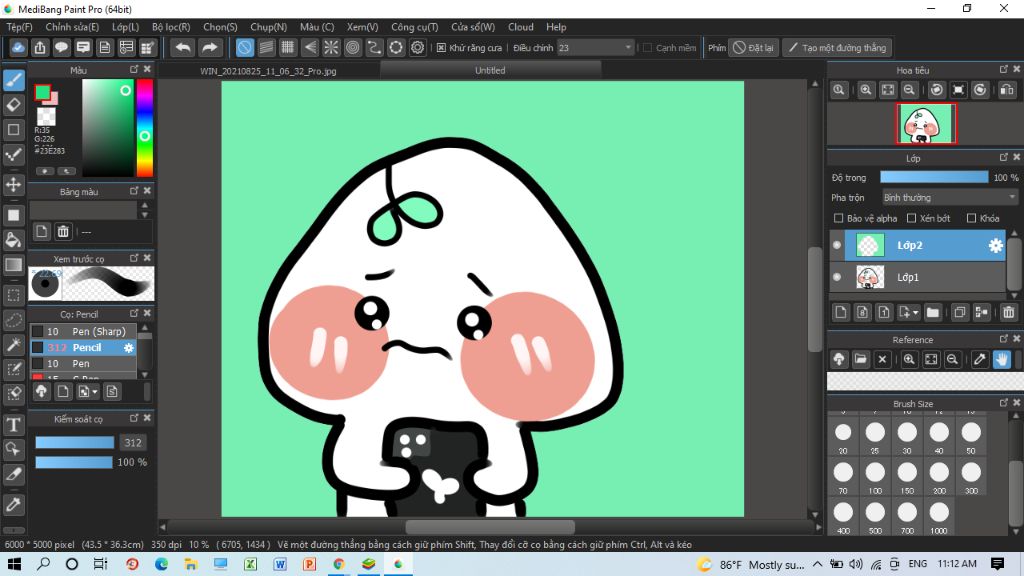Viewport: 1024px width, 576px height.
Task: Enable the curve snap guide
Action: (374, 48)
